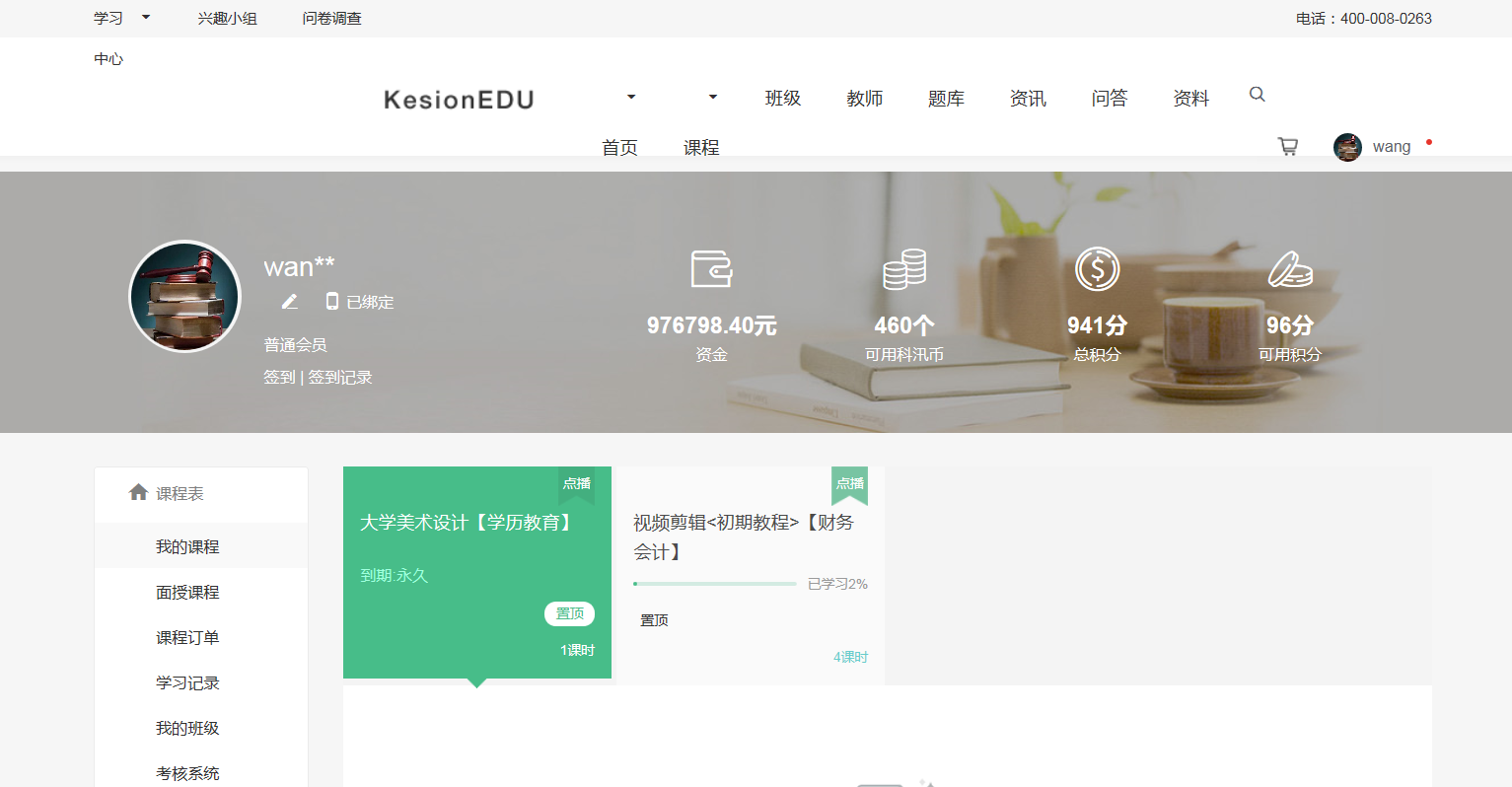Click the wan** username heading
Screen dimensions: 1512x787
[x=300, y=266]
